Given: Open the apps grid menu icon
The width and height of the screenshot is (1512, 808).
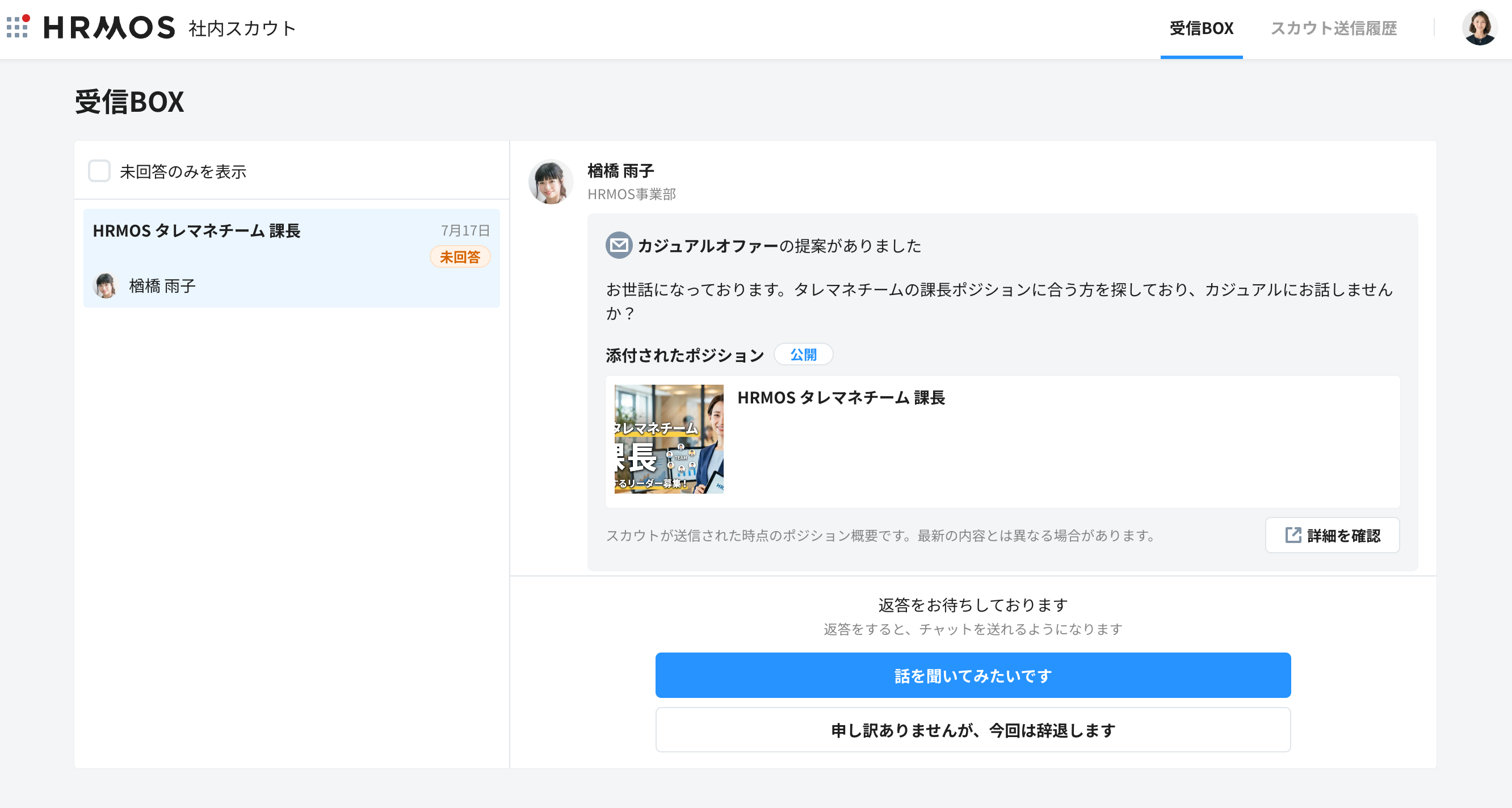Looking at the screenshot, I should tap(18, 27).
